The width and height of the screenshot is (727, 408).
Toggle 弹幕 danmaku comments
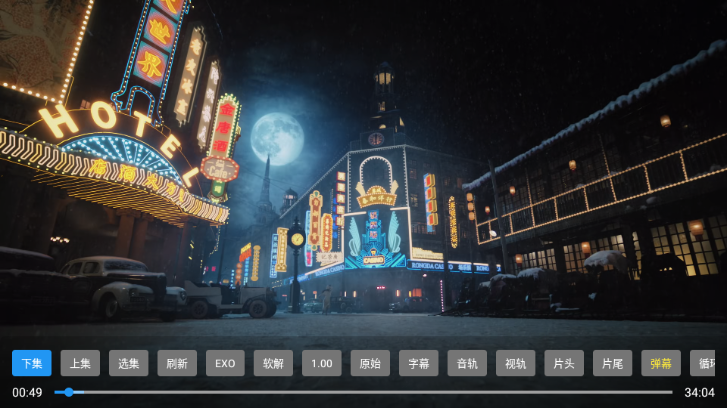660,363
